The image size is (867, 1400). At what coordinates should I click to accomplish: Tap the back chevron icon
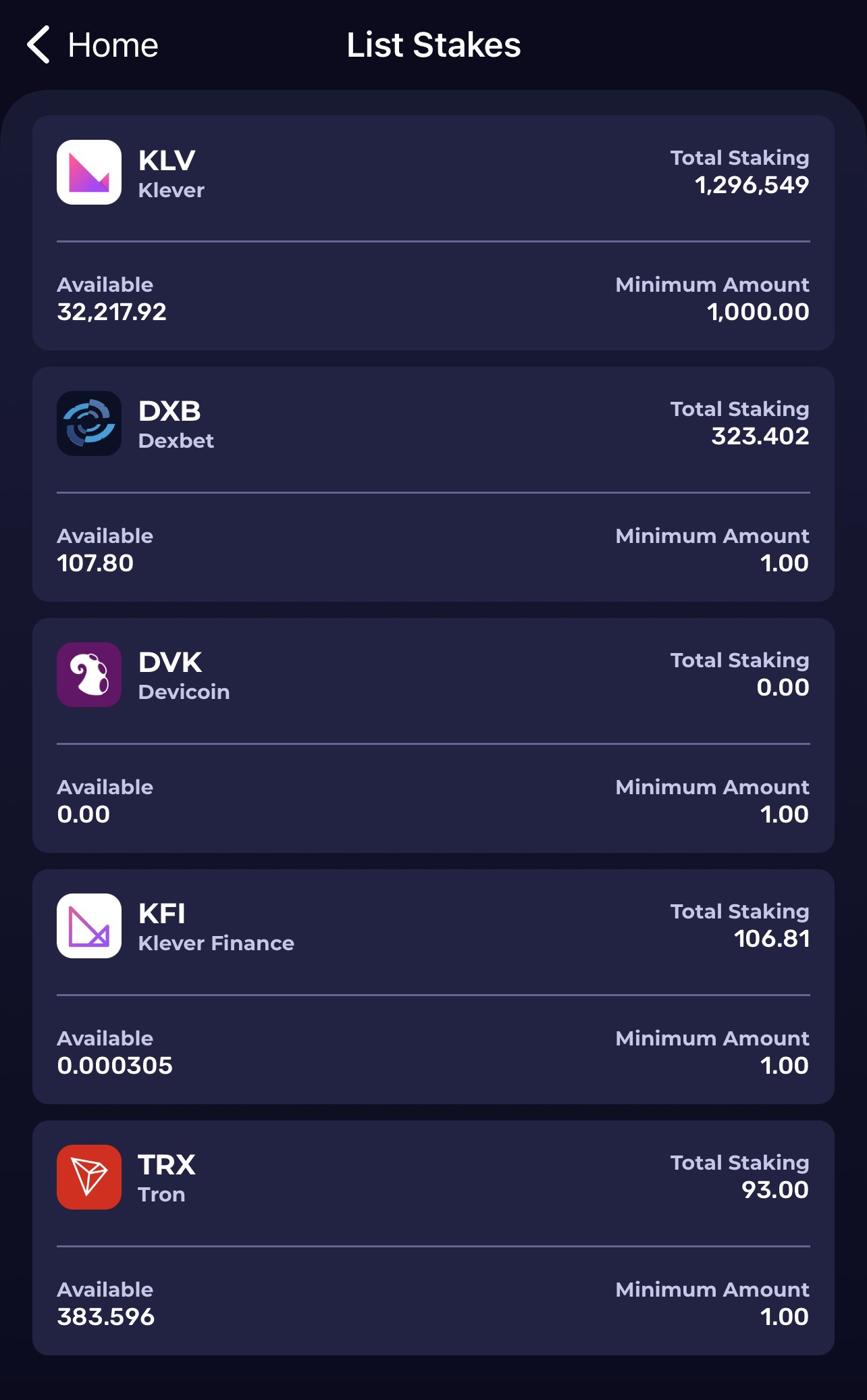38,45
